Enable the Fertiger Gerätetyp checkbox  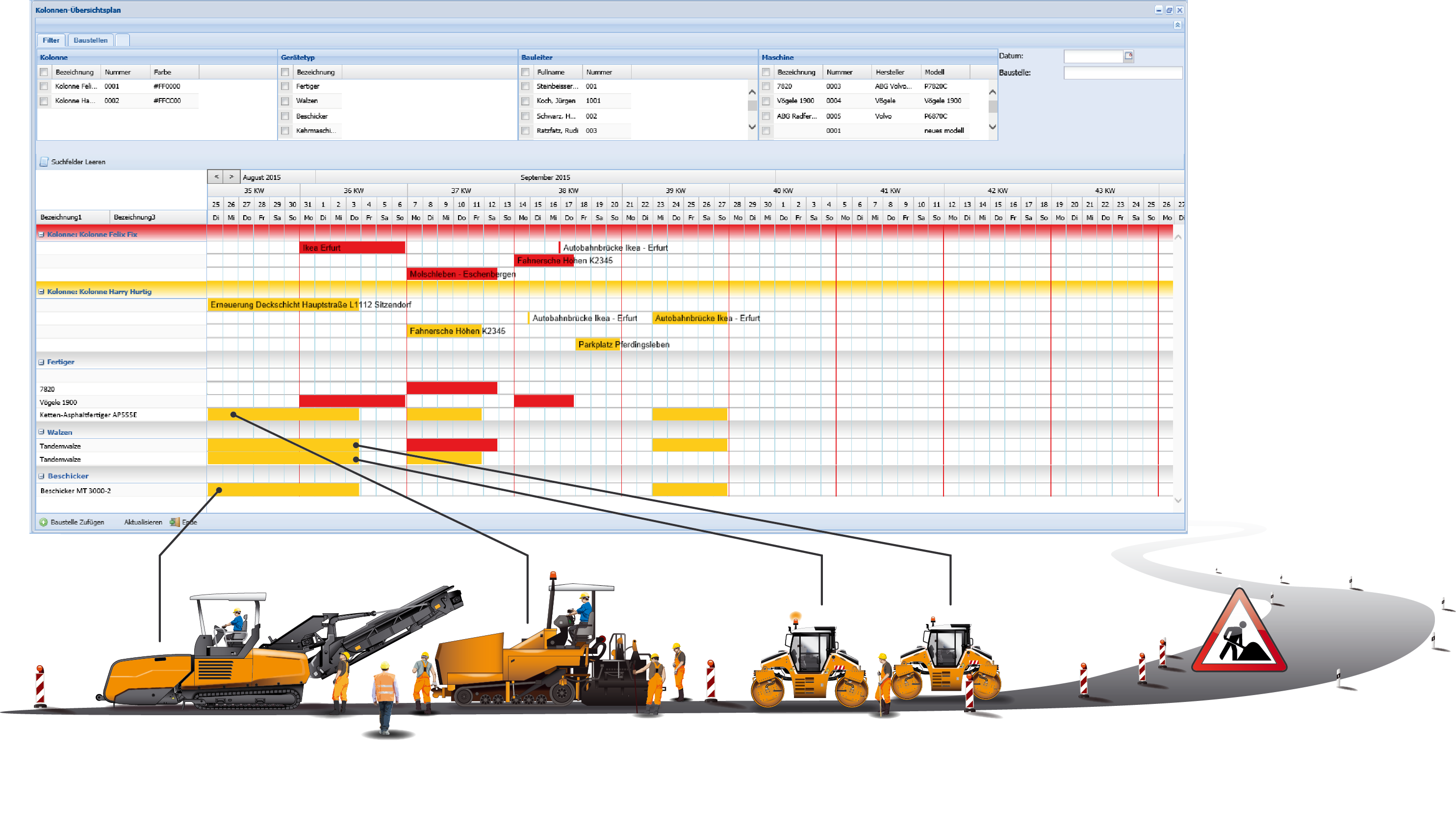tap(285, 87)
